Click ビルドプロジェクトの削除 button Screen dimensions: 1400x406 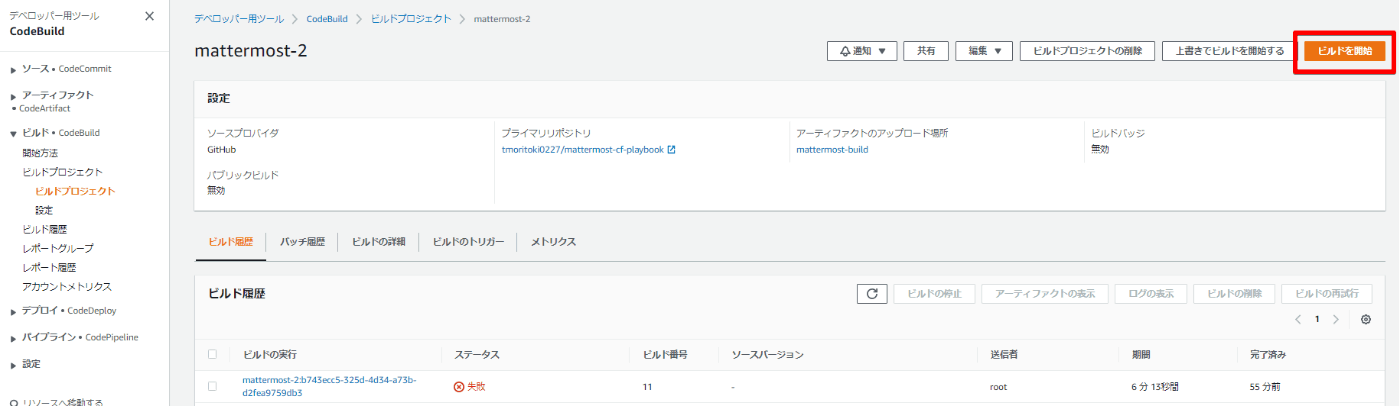tap(1087, 51)
